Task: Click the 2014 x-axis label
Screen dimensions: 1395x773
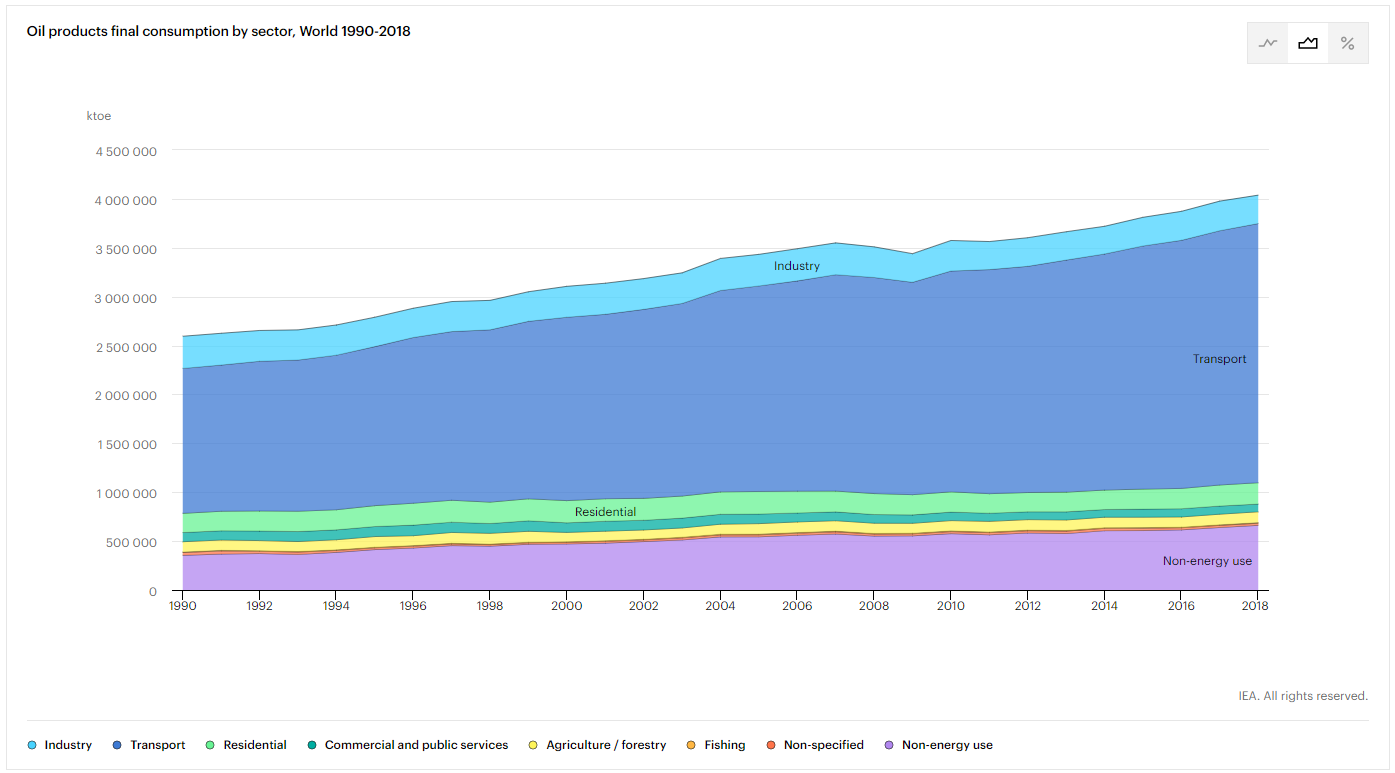Action: (x=1104, y=606)
